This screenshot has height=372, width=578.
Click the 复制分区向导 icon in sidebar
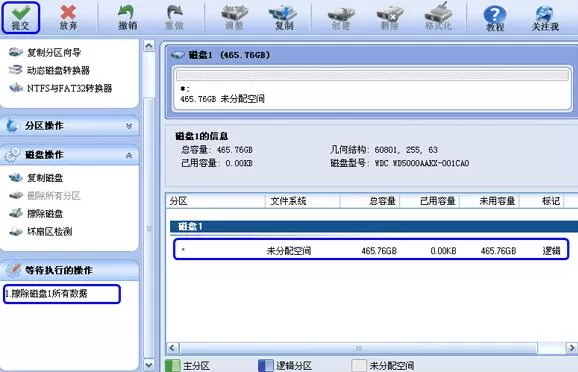click(16, 52)
